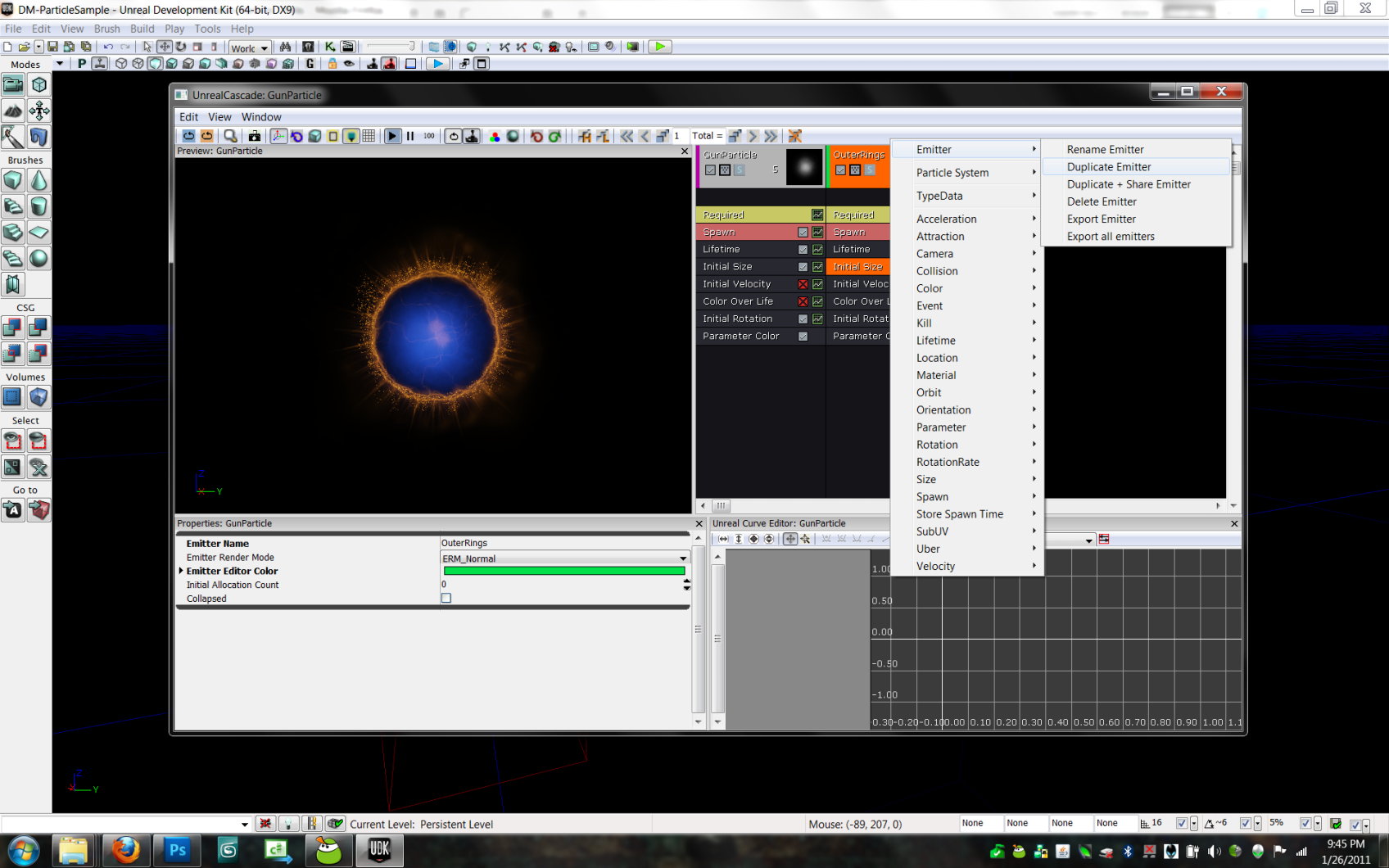The height and width of the screenshot is (868, 1389).
Task: Open the Build menu in UDK
Action: 143,29
